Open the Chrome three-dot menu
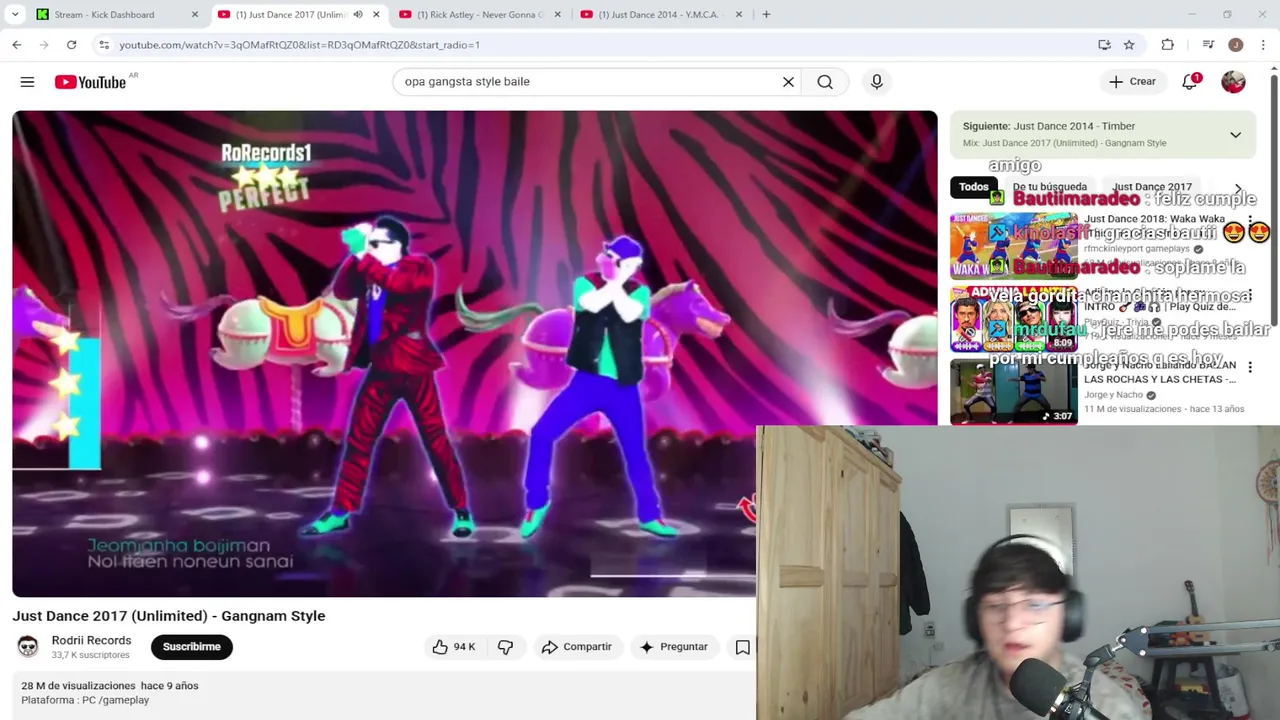1280x720 pixels. [1263, 45]
